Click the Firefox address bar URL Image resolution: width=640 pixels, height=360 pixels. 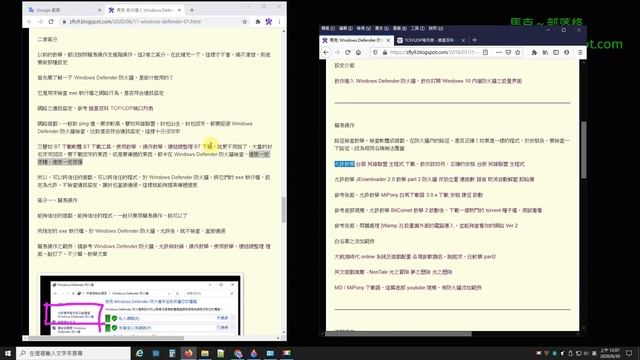tap(433, 52)
